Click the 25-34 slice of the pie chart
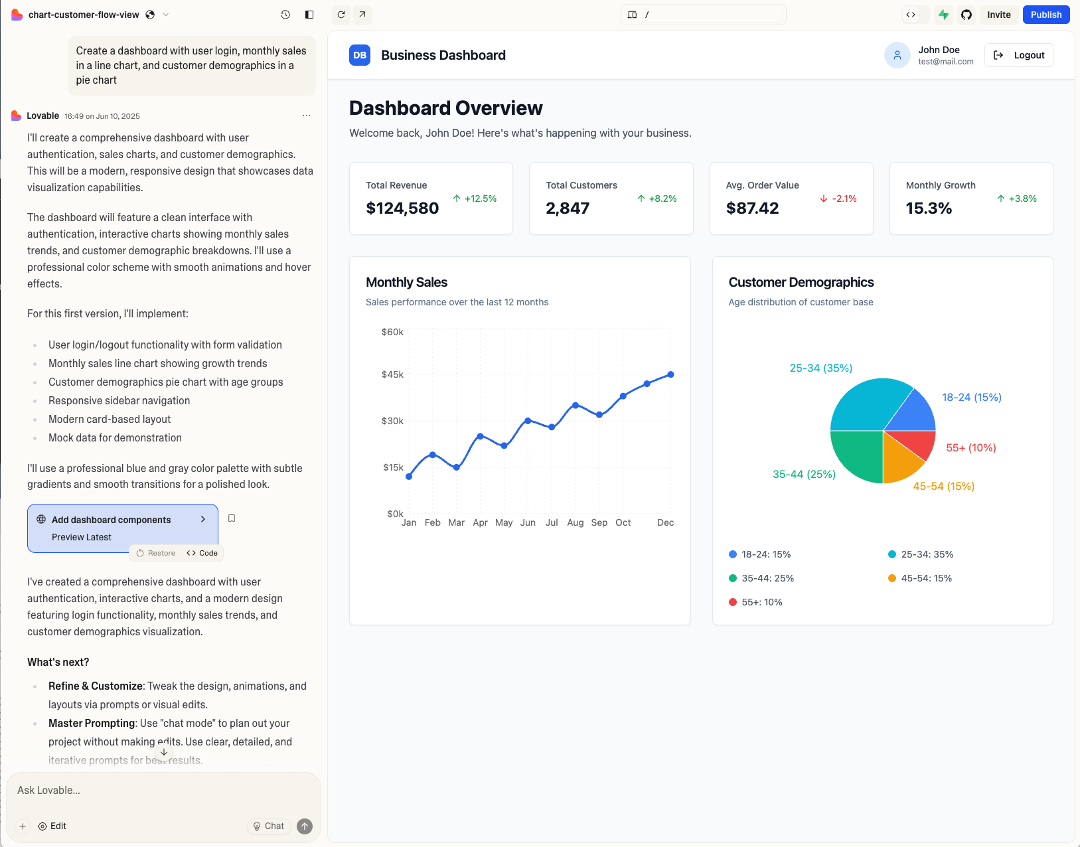 click(x=865, y=405)
